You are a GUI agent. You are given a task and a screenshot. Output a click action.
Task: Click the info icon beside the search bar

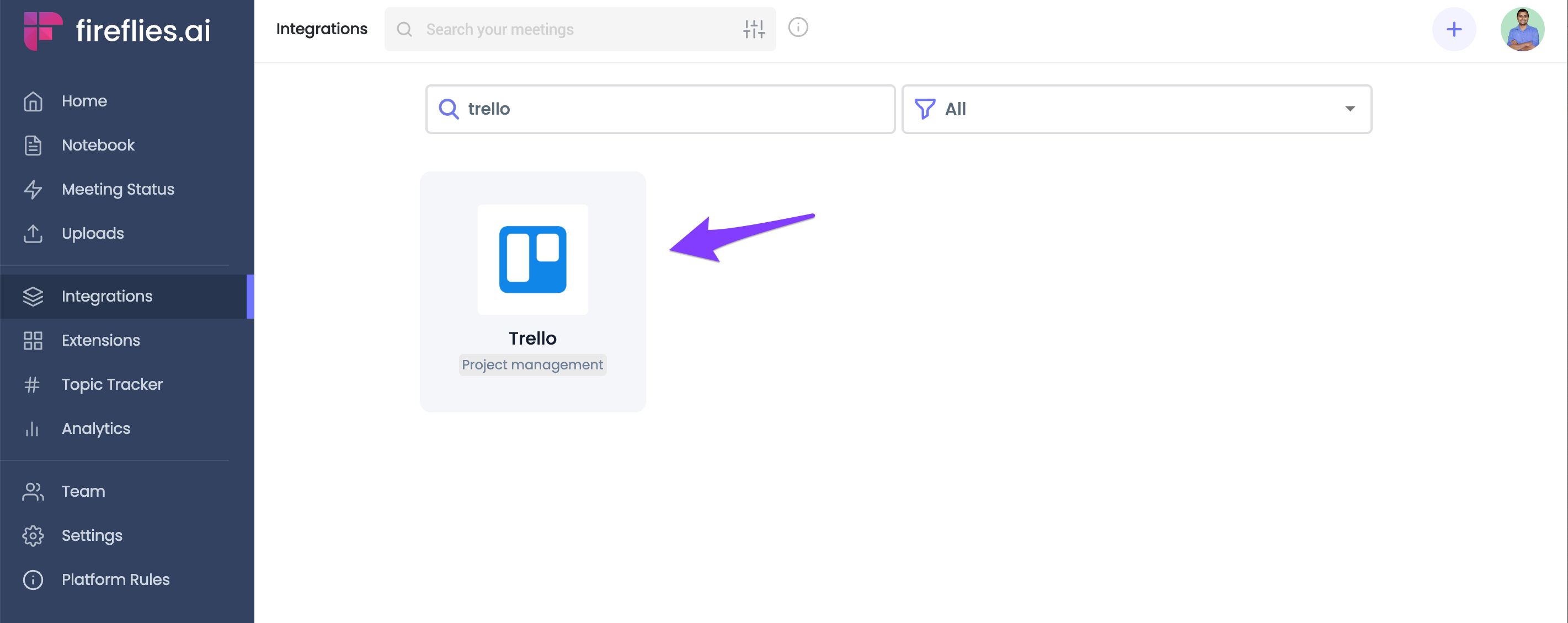798,28
